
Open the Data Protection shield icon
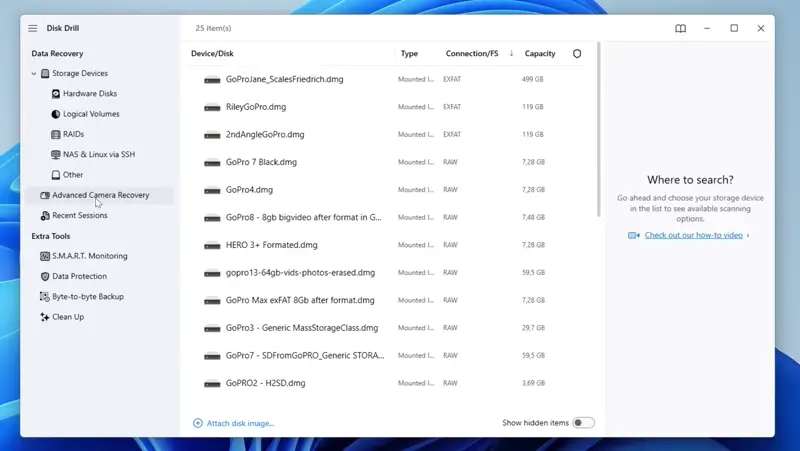coord(44,276)
